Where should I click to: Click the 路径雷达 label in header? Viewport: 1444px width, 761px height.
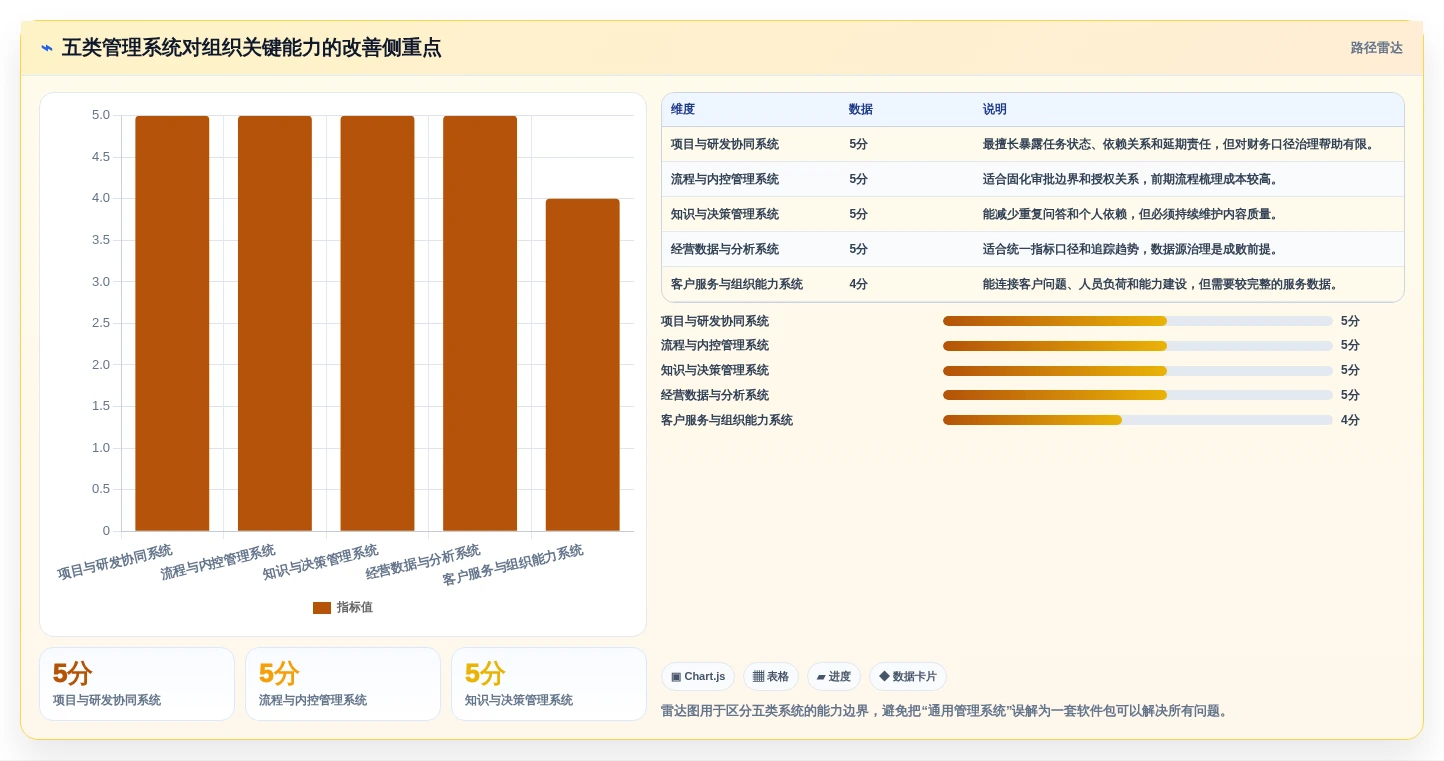(1376, 48)
